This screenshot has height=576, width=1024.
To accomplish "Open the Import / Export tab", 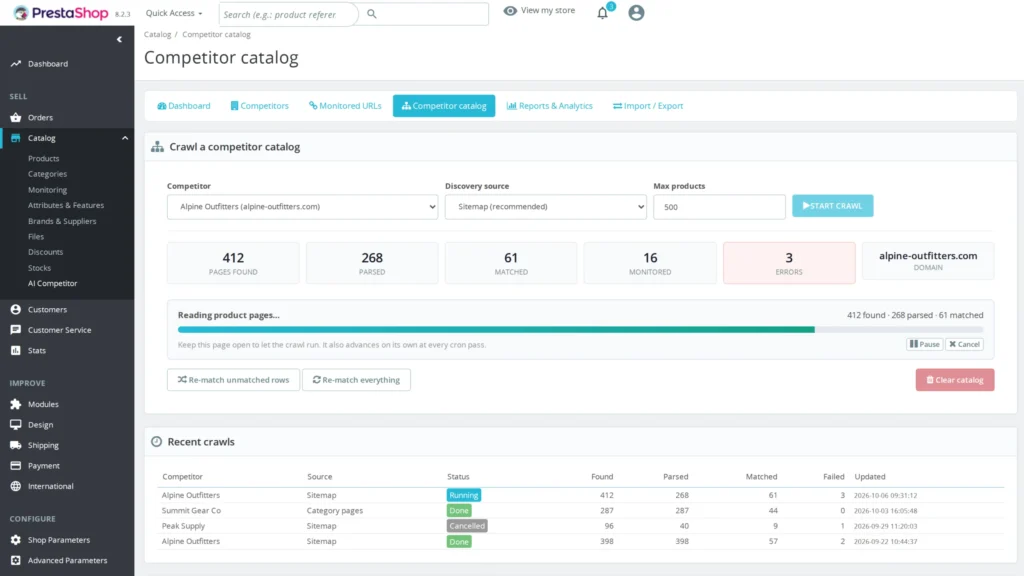I will (x=648, y=106).
